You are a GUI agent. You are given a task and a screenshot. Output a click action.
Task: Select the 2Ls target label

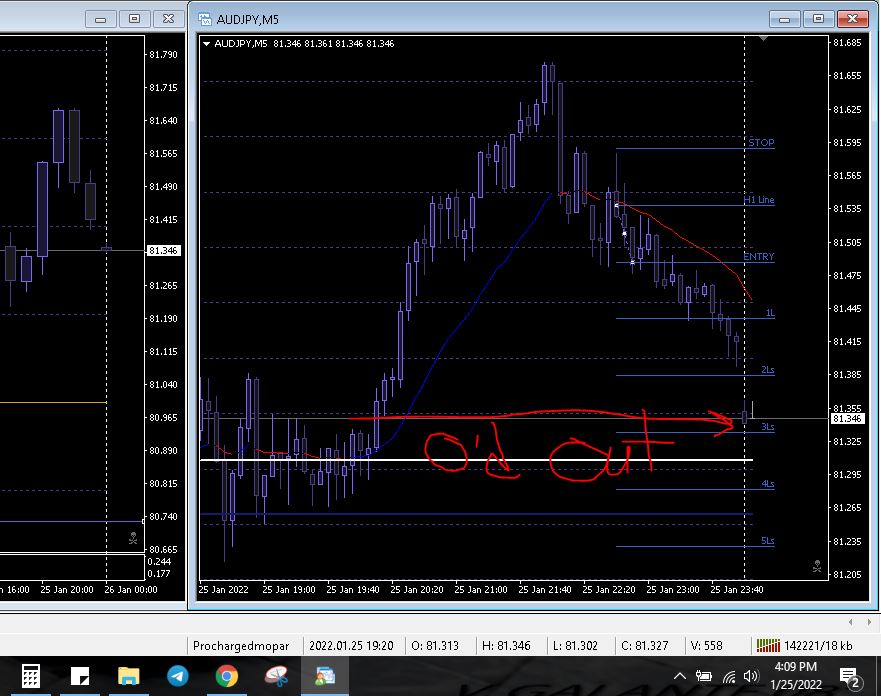pos(768,370)
